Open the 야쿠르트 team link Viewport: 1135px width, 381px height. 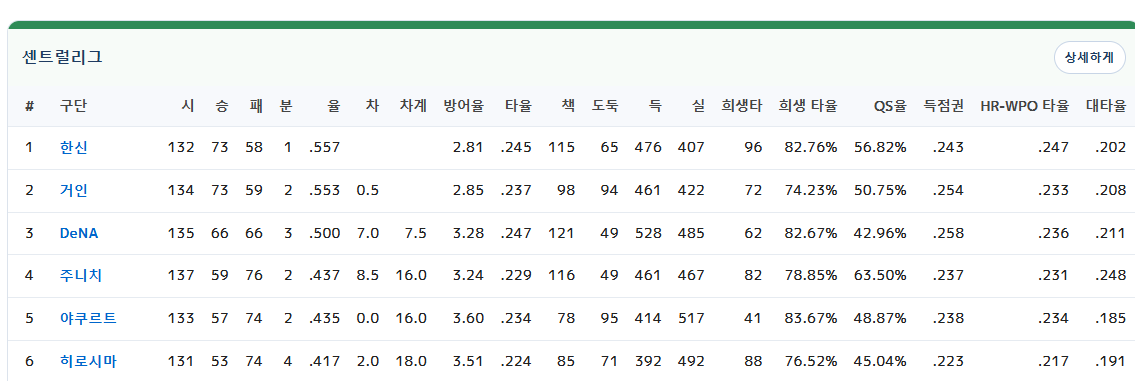88,318
